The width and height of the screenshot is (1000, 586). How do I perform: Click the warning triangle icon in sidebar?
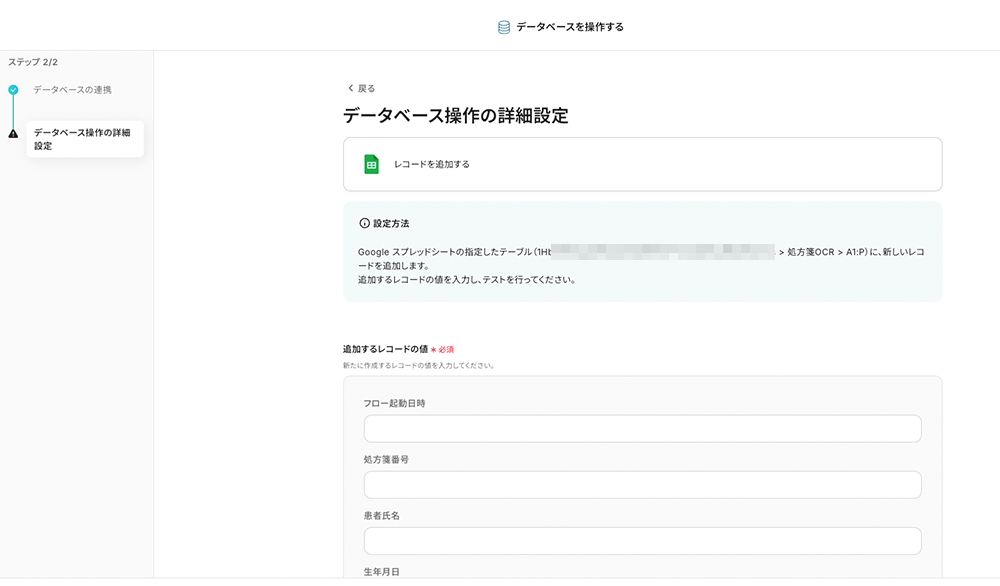13,133
